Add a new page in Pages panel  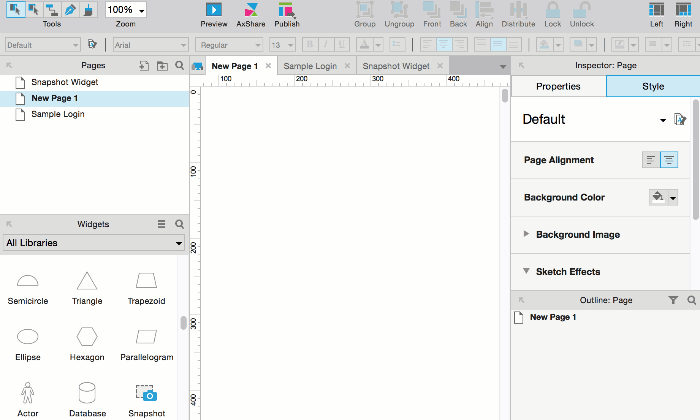click(144, 65)
